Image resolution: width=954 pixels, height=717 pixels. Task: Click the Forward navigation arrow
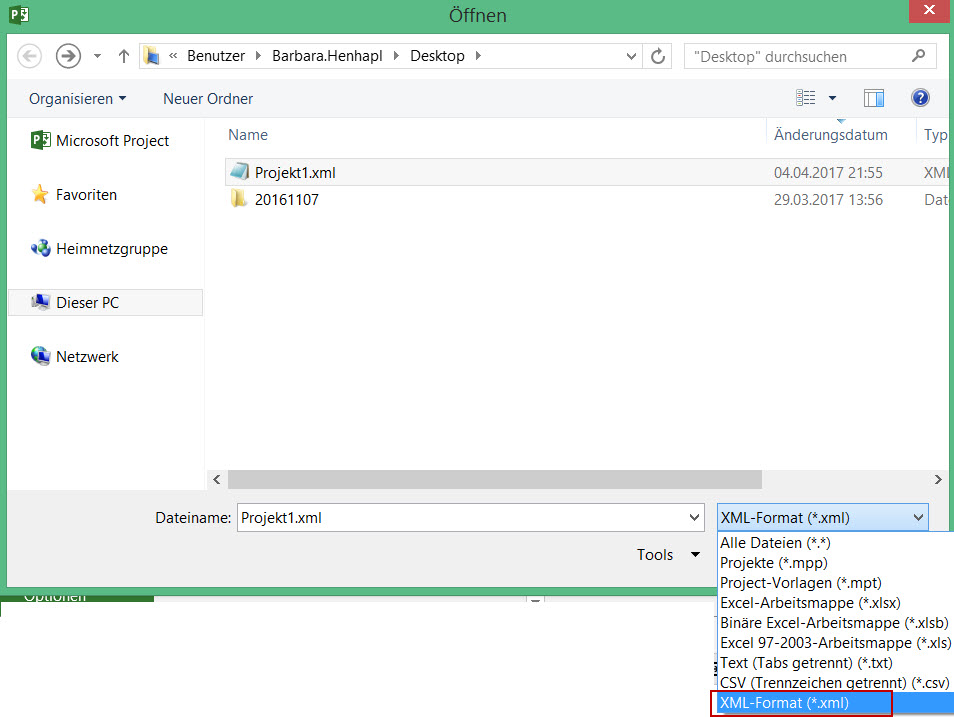pos(68,56)
